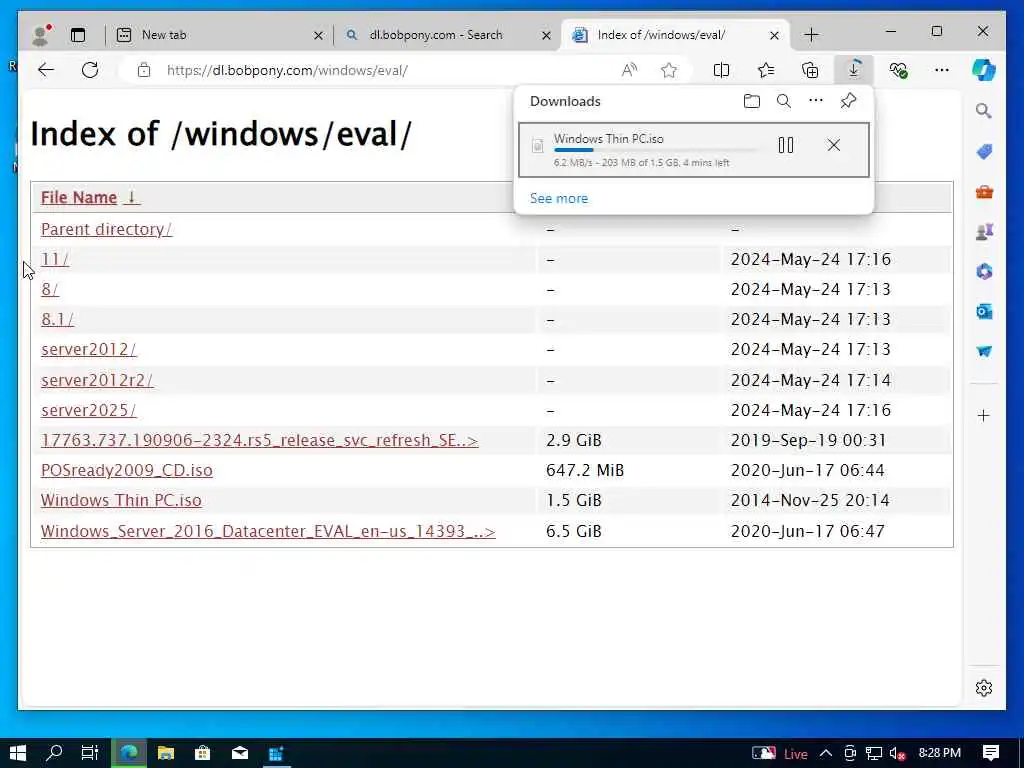Open Browser essentials heart icon
Viewport: 1024px width, 768px height.
tap(899, 70)
